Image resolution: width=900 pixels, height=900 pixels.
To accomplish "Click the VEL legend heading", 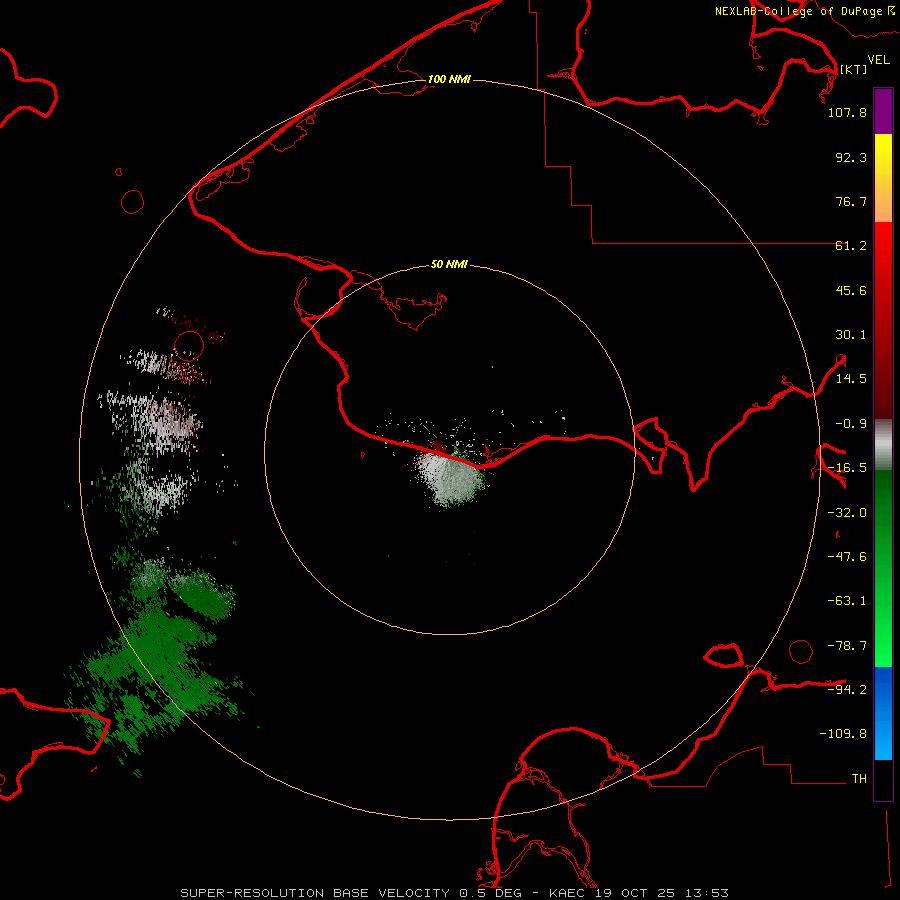I will pyautogui.click(x=878, y=60).
